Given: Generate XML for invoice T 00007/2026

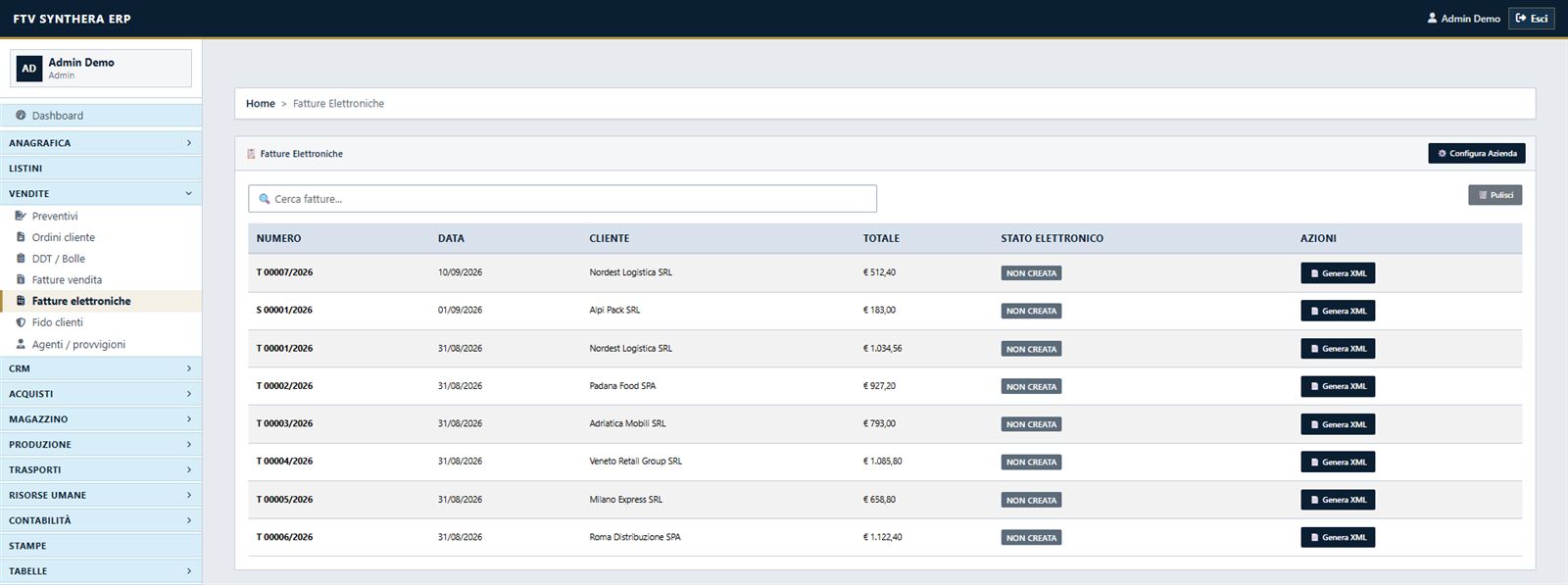Looking at the screenshot, I should click(x=1338, y=273).
